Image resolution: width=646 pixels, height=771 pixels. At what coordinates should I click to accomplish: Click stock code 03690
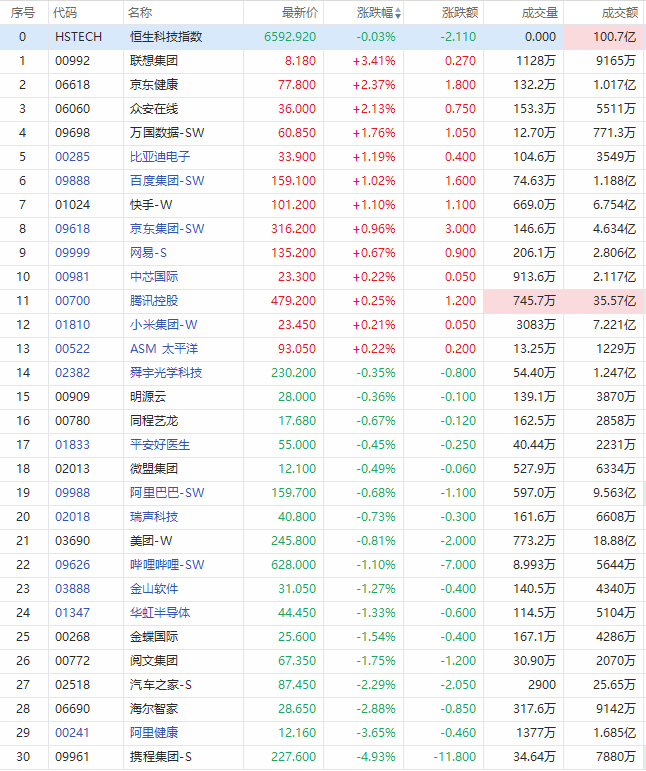coord(72,541)
